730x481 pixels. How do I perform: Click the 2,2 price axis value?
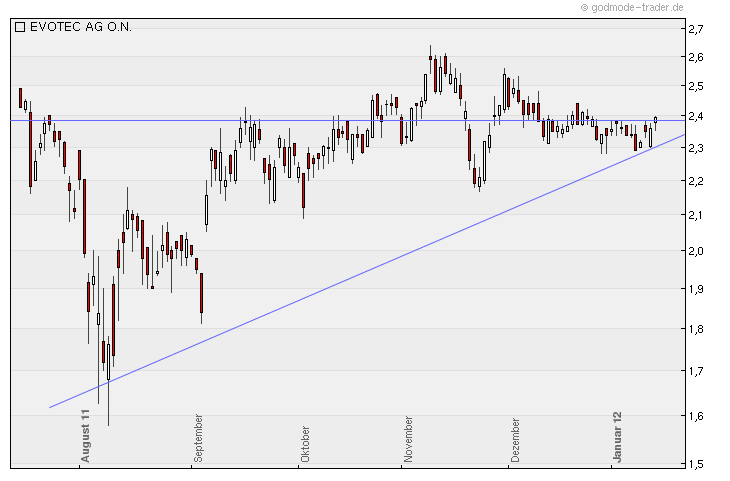[x=696, y=181]
